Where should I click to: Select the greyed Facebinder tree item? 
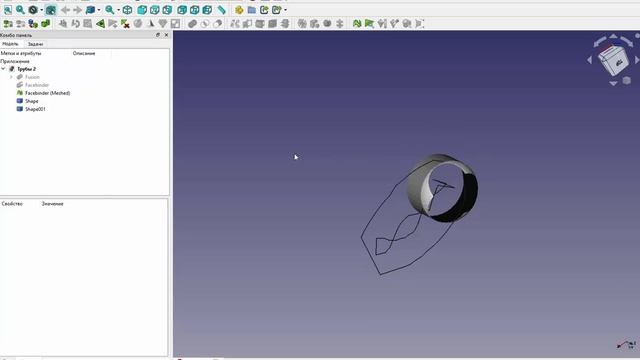pos(37,85)
